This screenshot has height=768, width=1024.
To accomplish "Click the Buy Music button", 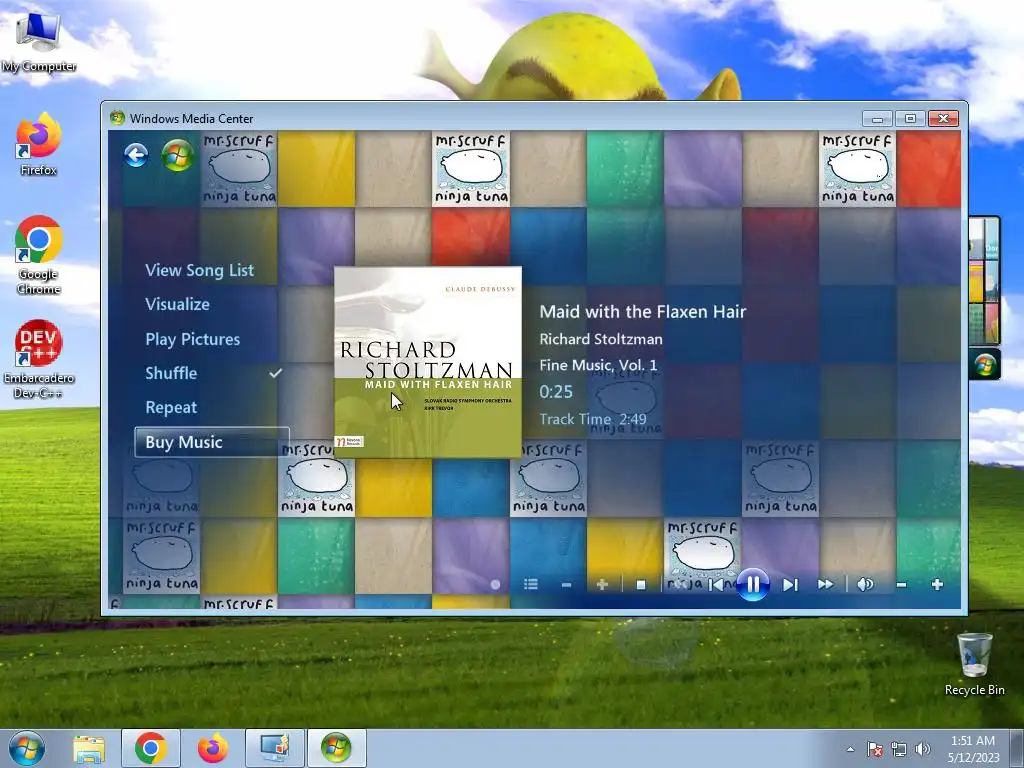I will tap(212, 442).
